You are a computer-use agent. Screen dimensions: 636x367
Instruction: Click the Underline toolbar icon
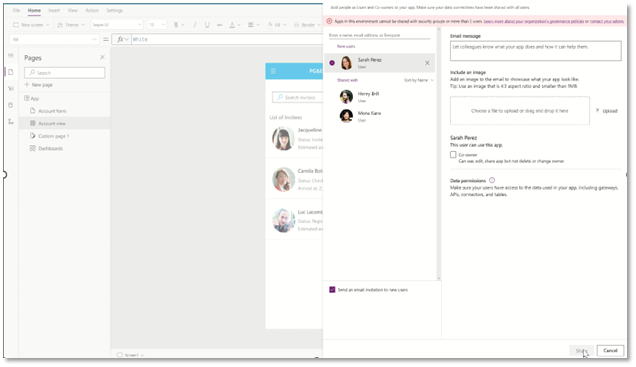click(207, 25)
